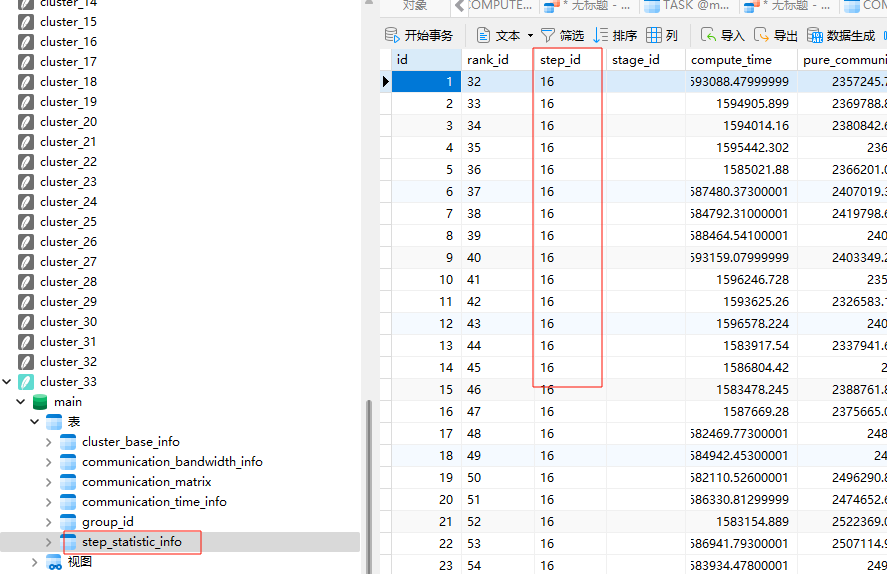Select the row with id 1 cell
Image resolution: width=887 pixels, height=574 pixels.
pos(427,82)
